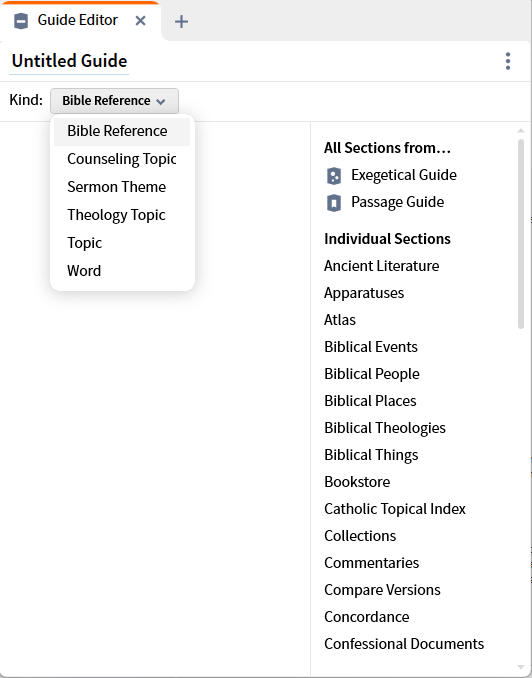Click the Guide Editor tab icon

point(21,20)
